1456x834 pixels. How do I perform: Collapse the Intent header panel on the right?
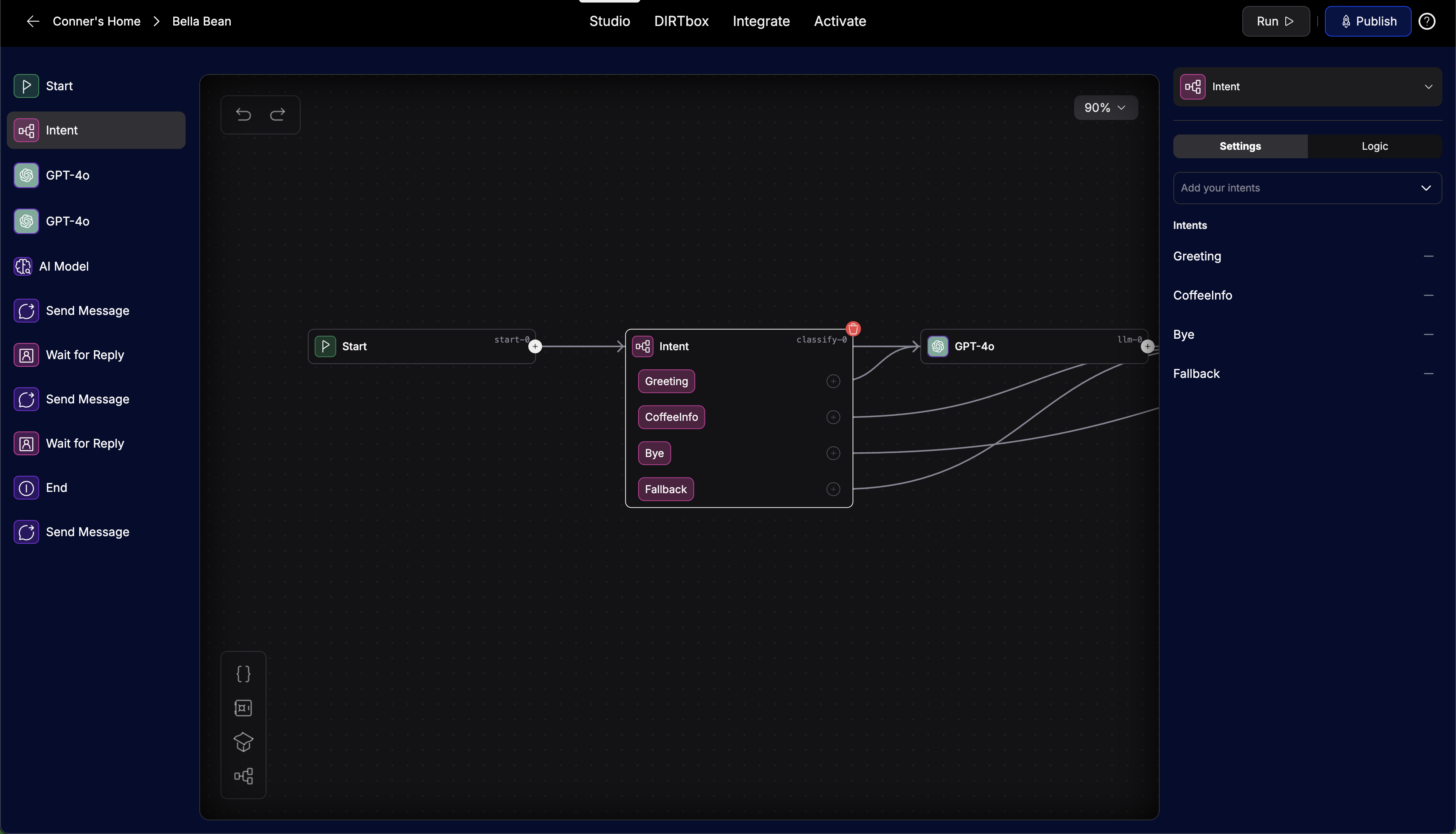click(1427, 86)
